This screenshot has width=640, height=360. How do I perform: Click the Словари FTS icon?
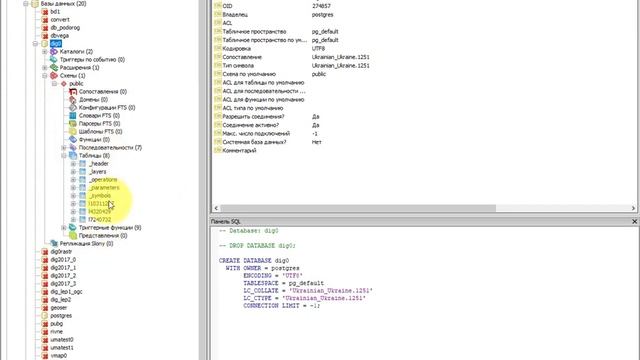point(73,116)
